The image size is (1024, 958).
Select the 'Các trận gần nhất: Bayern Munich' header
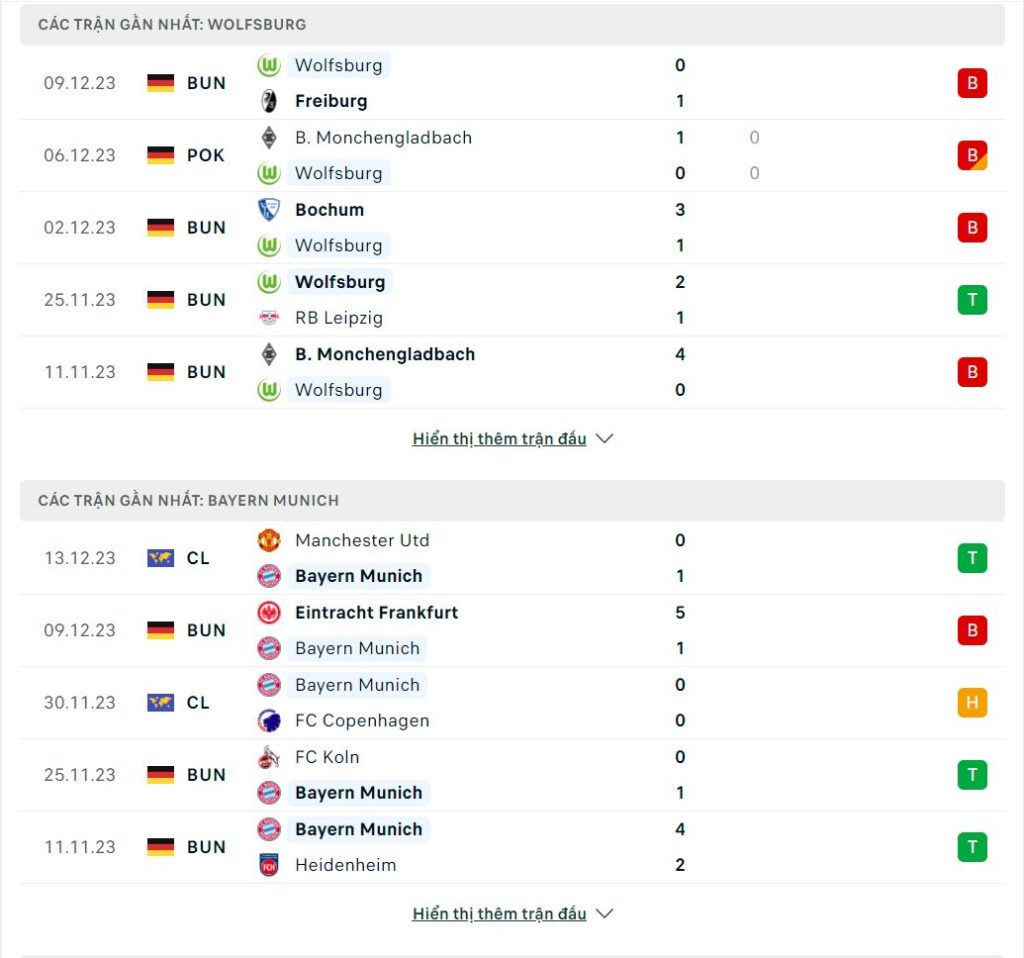coord(512,501)
